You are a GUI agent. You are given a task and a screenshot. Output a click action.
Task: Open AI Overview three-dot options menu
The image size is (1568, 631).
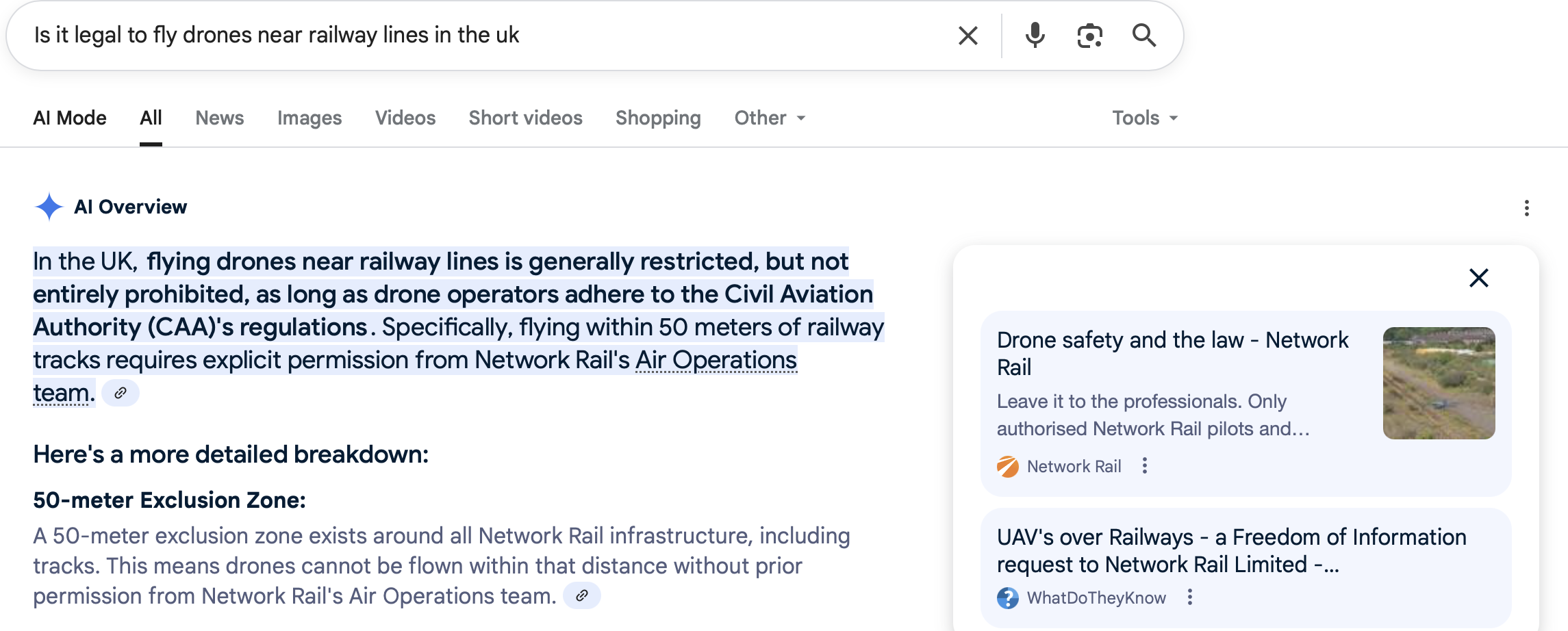[1526, 208]
